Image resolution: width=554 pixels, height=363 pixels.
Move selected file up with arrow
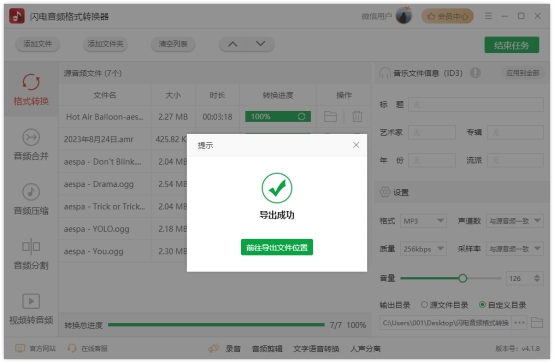(232, 44)
